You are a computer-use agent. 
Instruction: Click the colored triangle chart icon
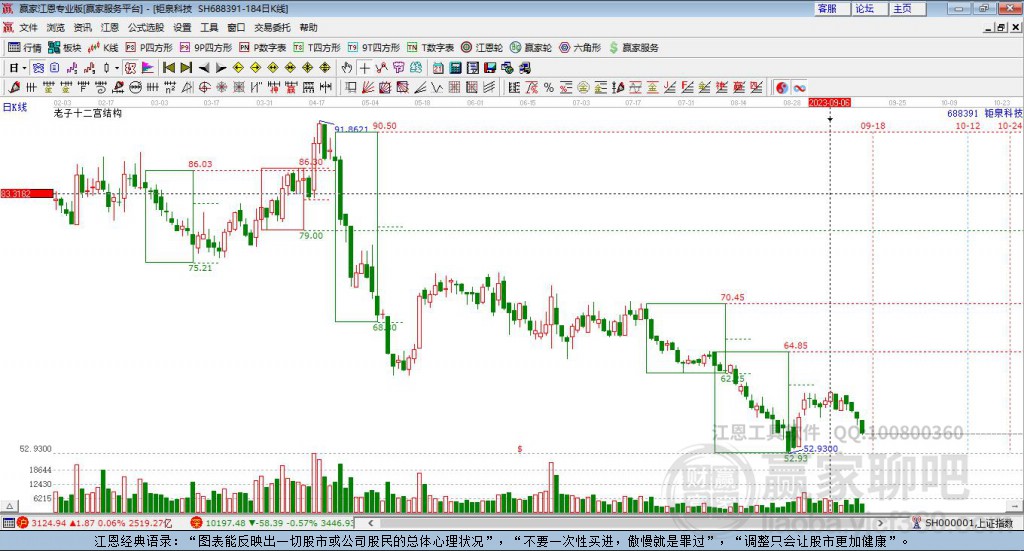[148, 68]
